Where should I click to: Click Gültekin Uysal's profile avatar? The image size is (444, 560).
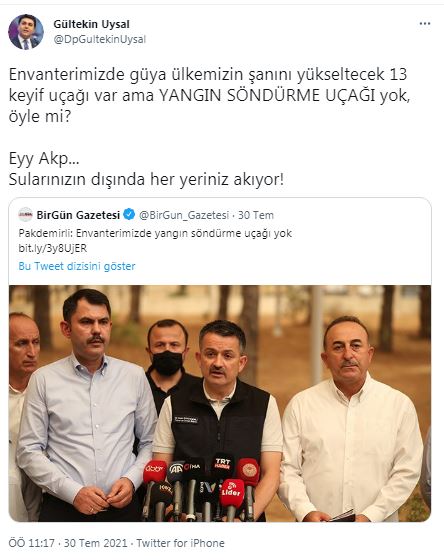[26, 32]
